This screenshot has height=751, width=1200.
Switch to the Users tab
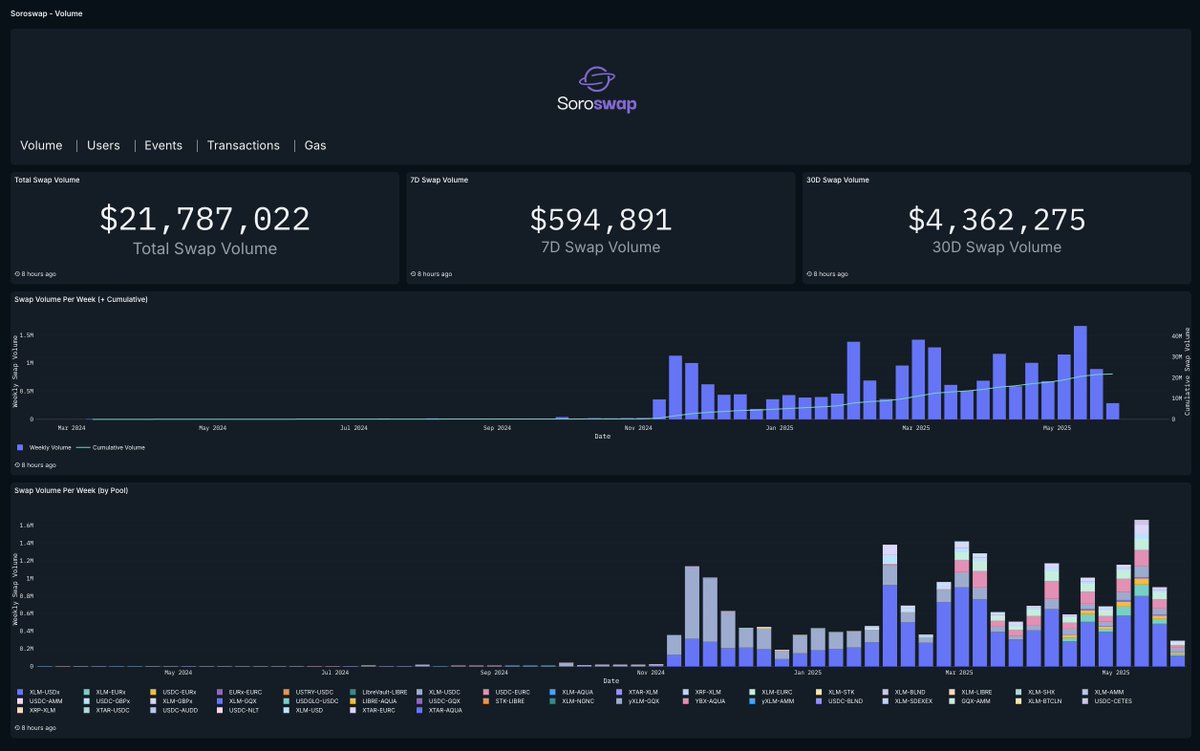pyautogui.click(x=102, y=145)
